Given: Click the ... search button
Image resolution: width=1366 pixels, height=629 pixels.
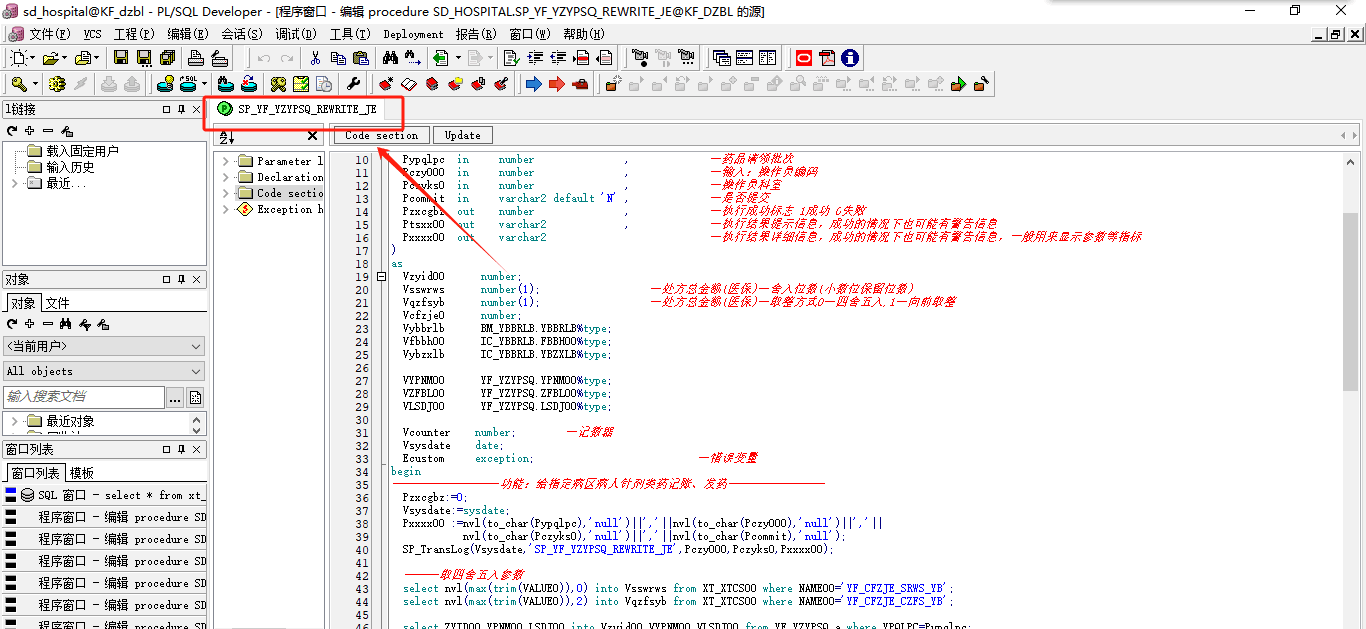Looking at the screenshot, I should click(x=175, y=398).
